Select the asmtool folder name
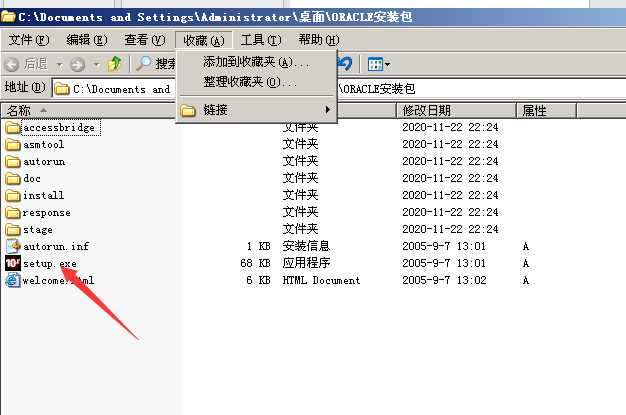The height and width of the screenshot is (415, 626). 44,144
